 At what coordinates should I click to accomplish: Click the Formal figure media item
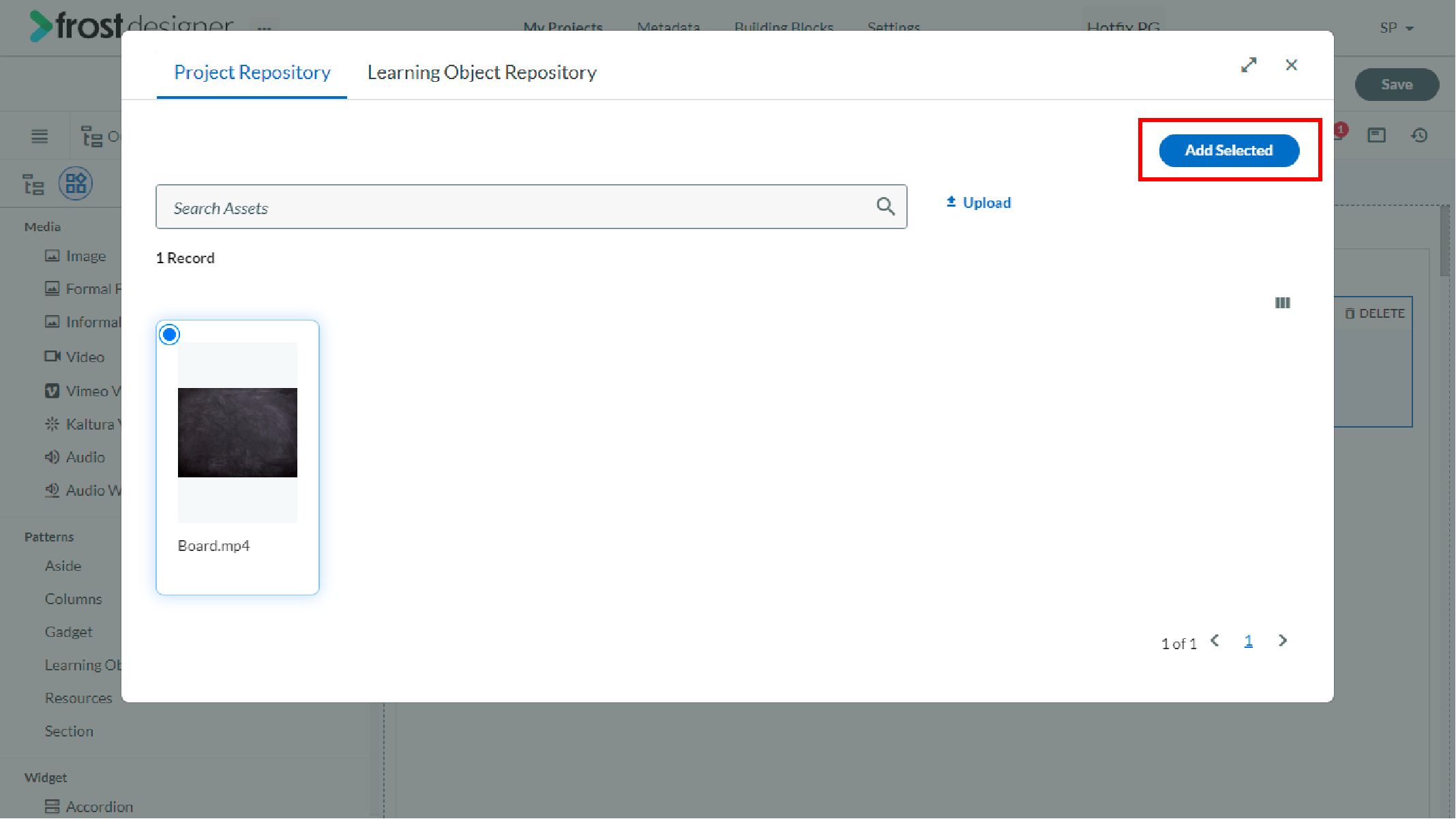83,288
